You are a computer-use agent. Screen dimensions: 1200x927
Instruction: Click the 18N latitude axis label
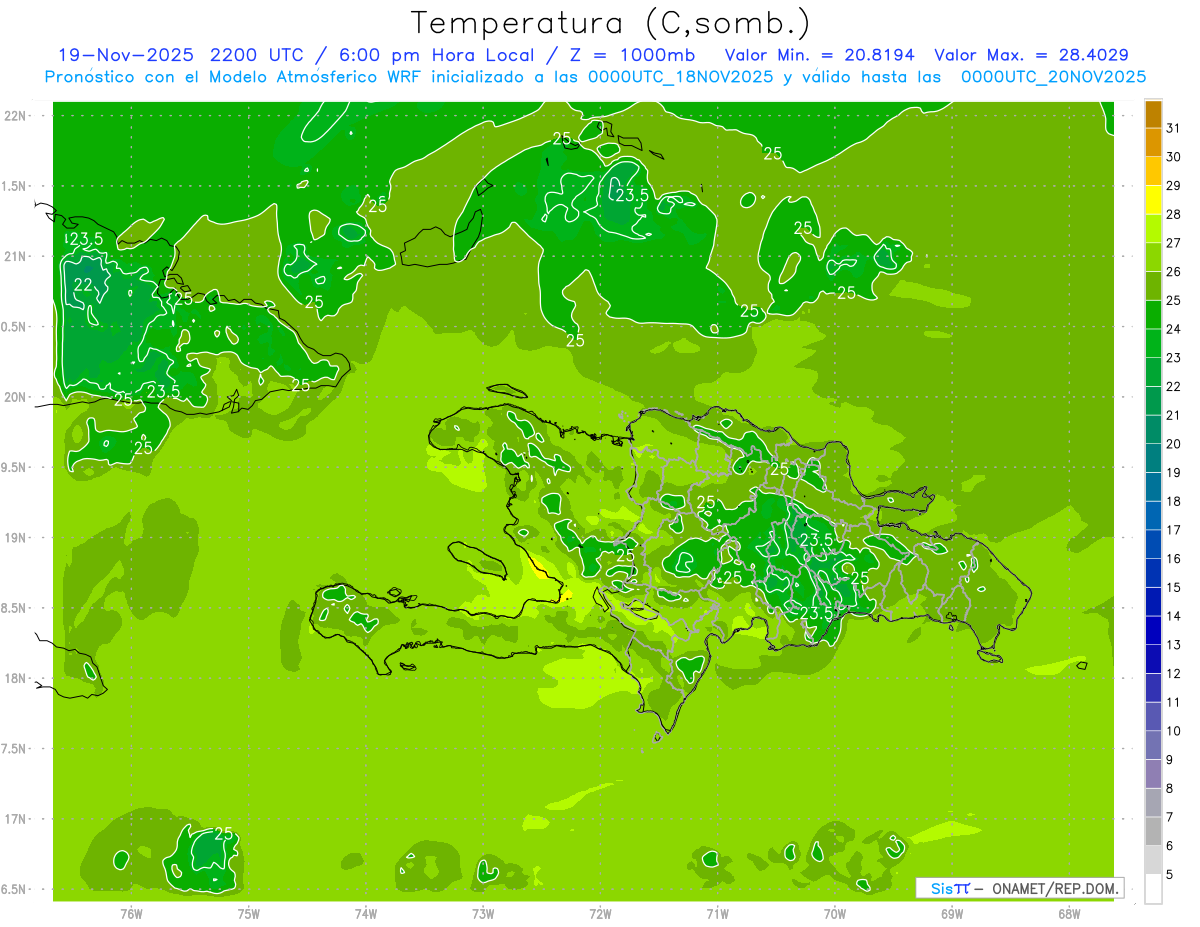(16, 678)
